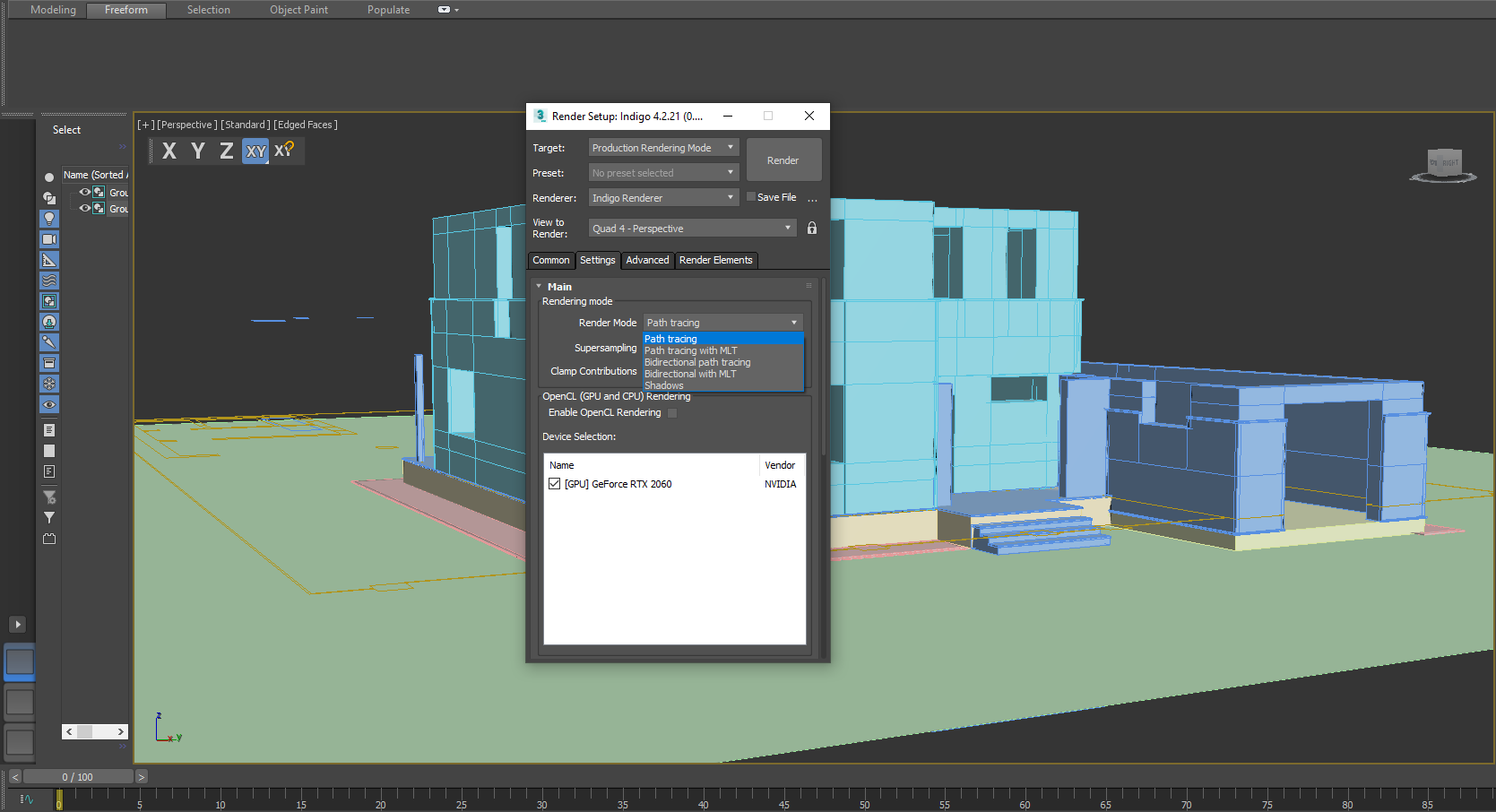Click the helpers filter triangle icon
This screenshot has width=1496, height=812.
click(49, 260)
